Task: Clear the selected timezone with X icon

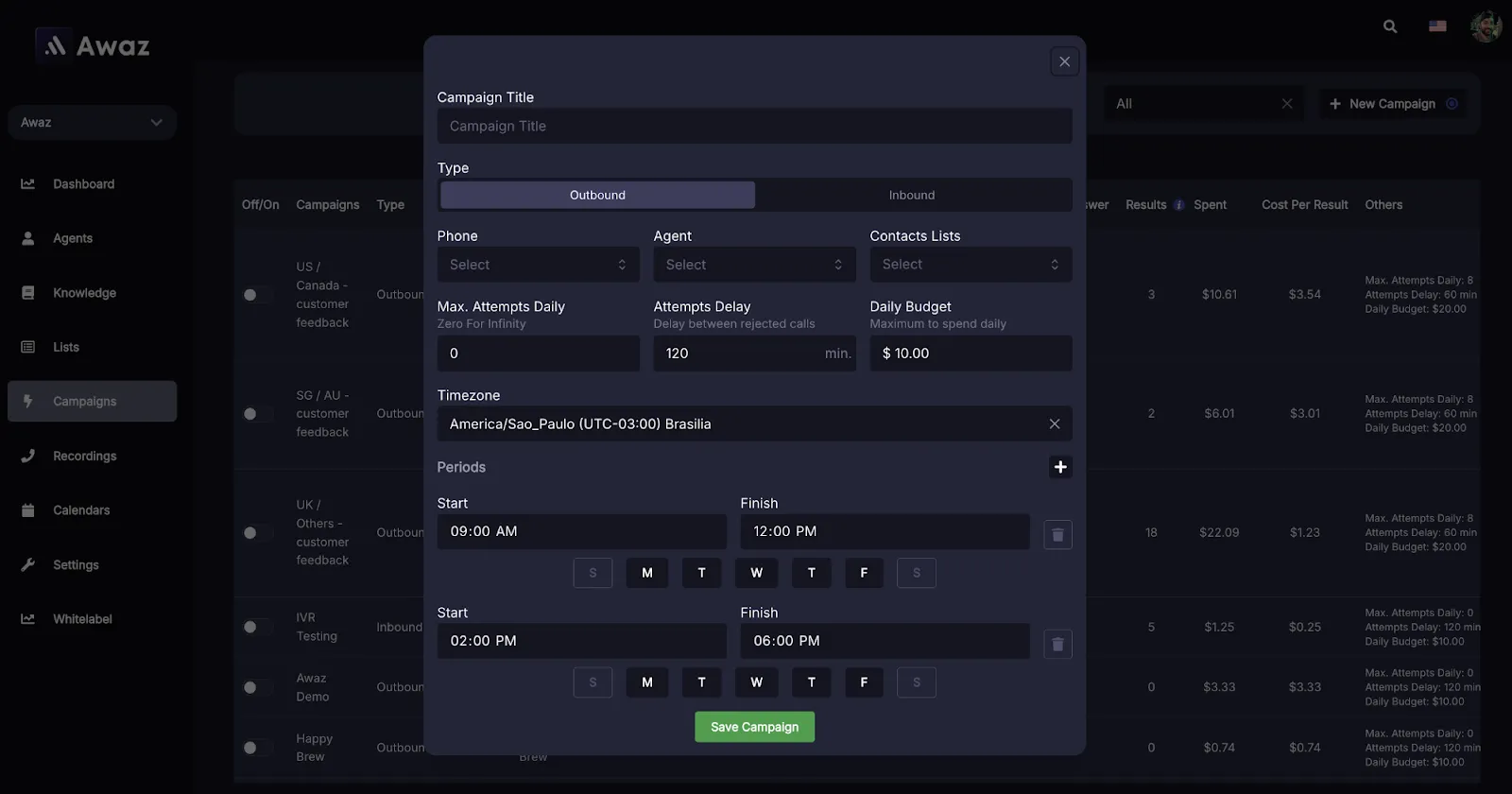Action: (x=1055, y=424)
